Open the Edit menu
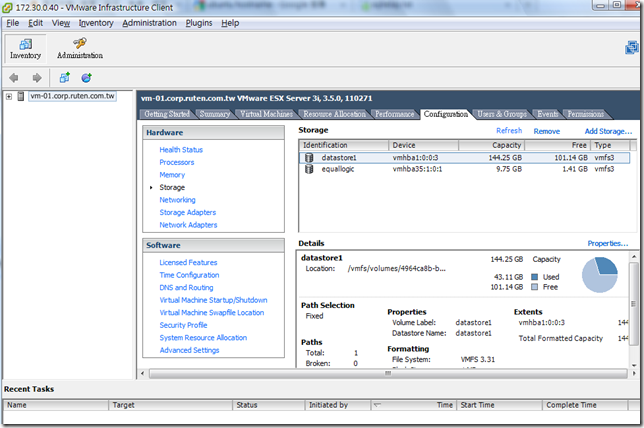Image resolution: width=644 pixels, height=428 pixels. click(35, 23)
